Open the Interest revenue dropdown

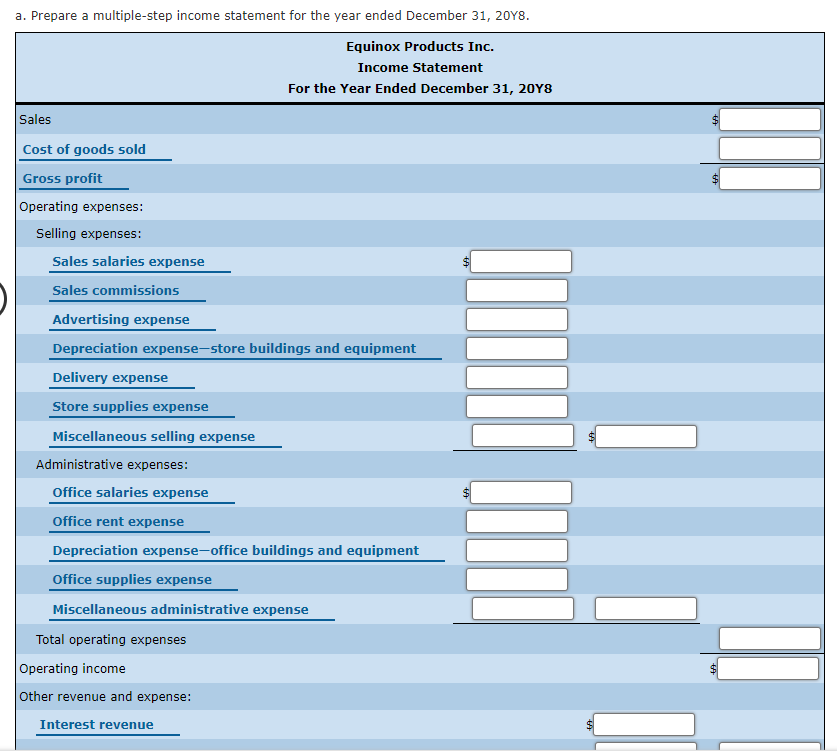pos(108,725)
